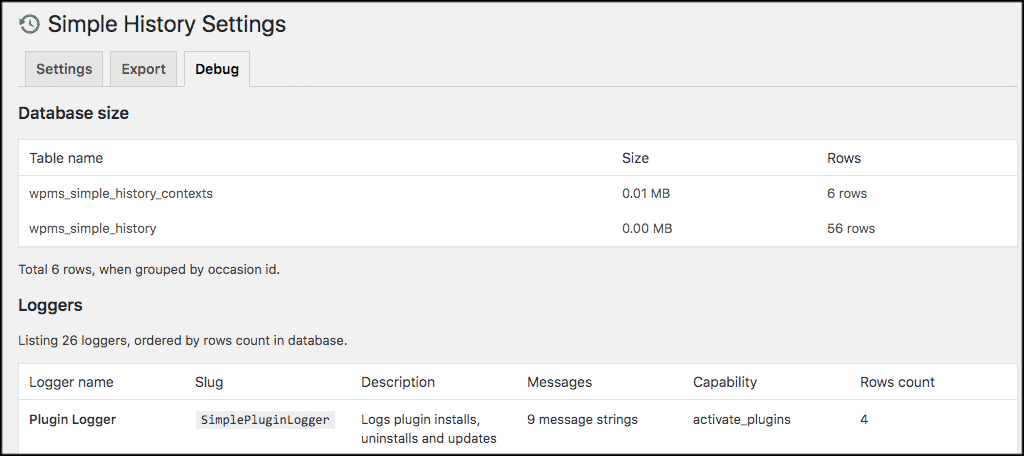
Task: Open the Export tab
Action: (x=143, y=69)
